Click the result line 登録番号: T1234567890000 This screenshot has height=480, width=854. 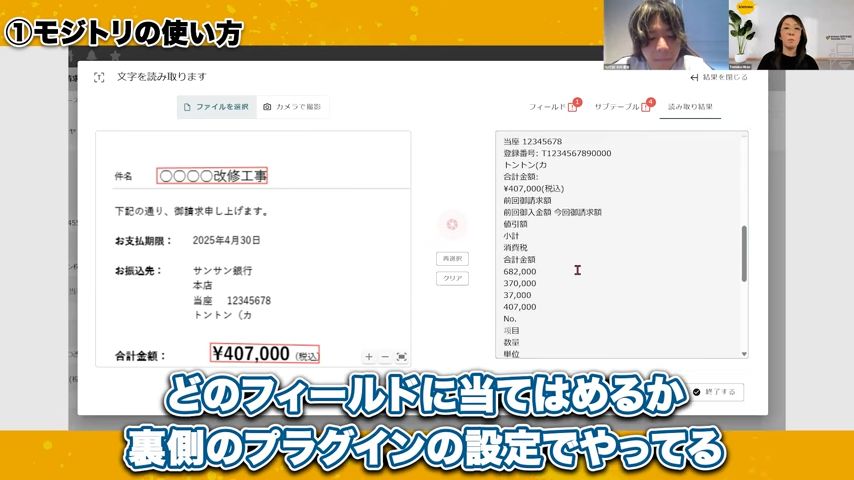click(557, 154)
